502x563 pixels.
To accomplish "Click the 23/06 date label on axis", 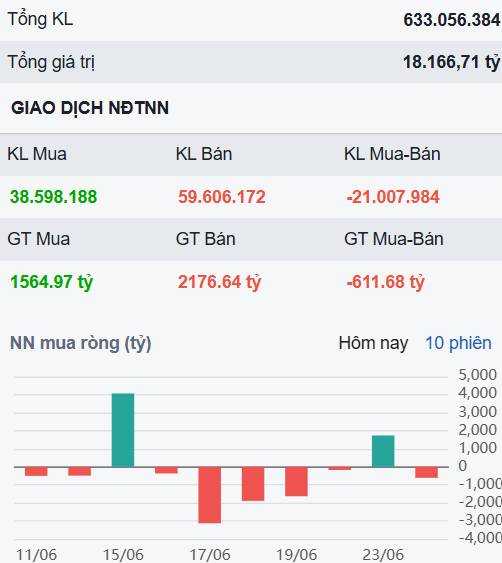I will pos(383,555).
